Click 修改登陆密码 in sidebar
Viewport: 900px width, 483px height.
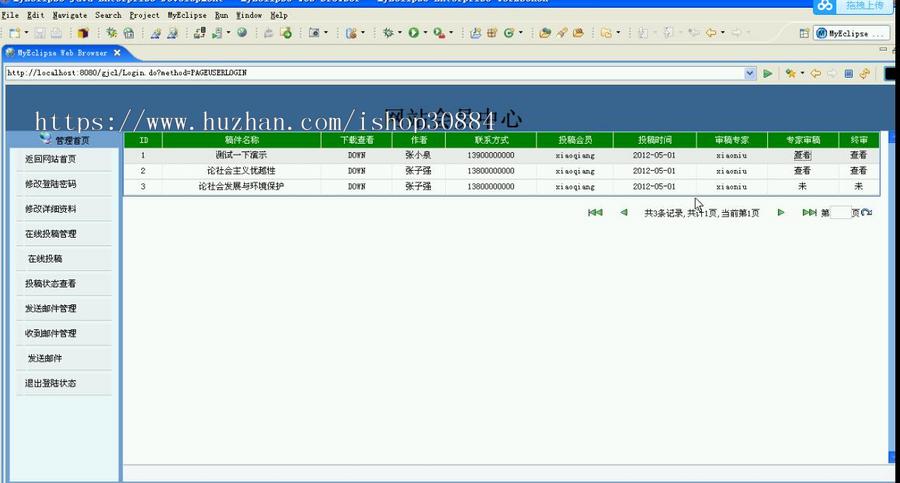[x=51, y=184]
